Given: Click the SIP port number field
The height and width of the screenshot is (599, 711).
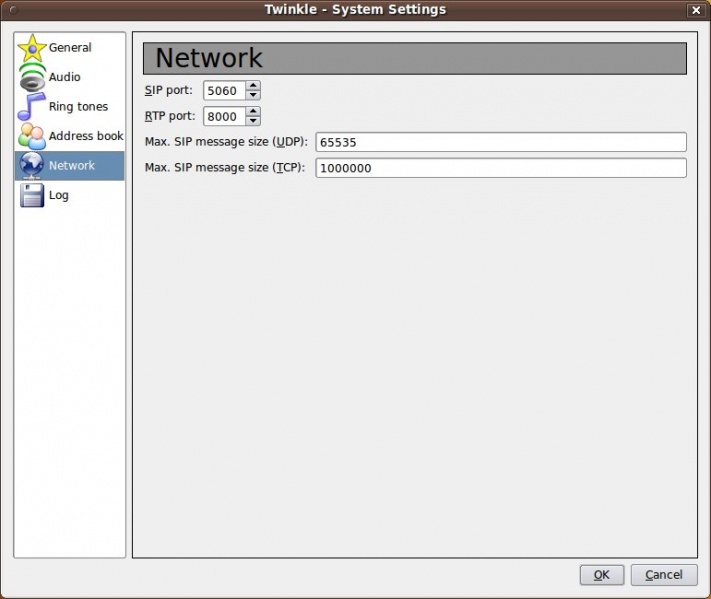Looking at the screenshot, I should pos(224,91).
